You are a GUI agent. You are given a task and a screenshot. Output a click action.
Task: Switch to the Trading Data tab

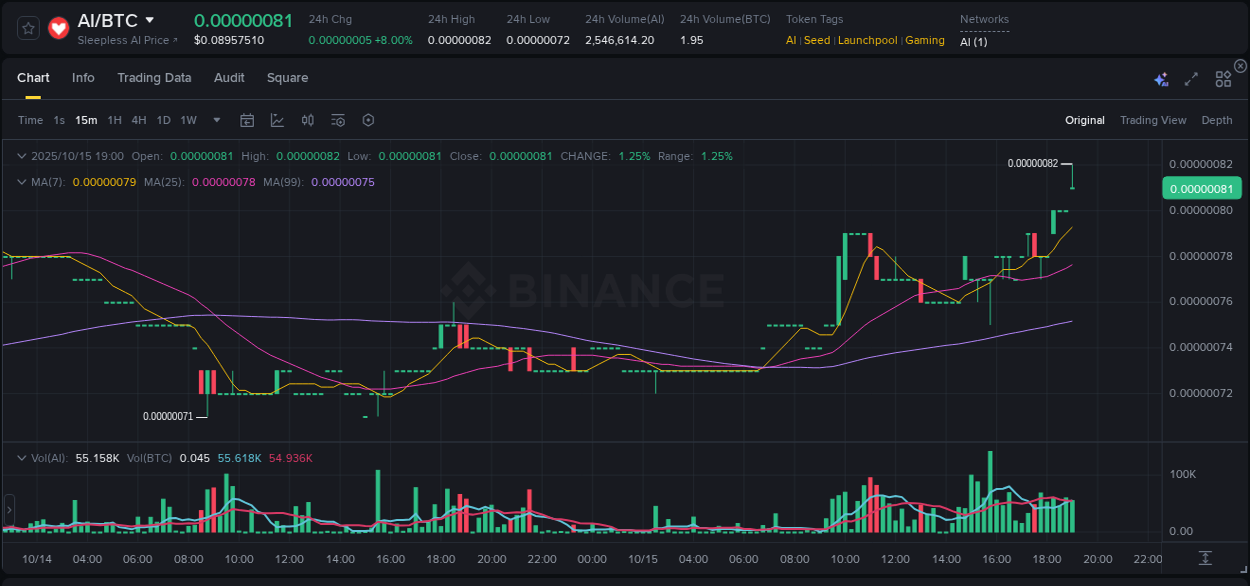tap(154, 77)
